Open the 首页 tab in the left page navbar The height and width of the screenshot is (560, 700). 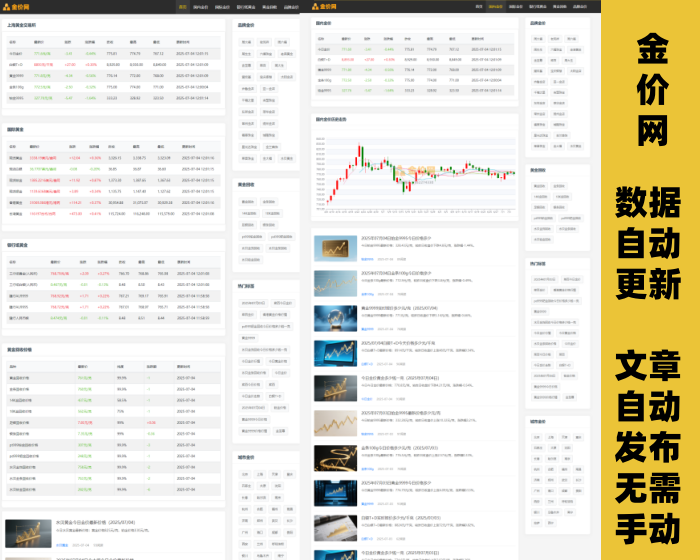tap(182, 6)
